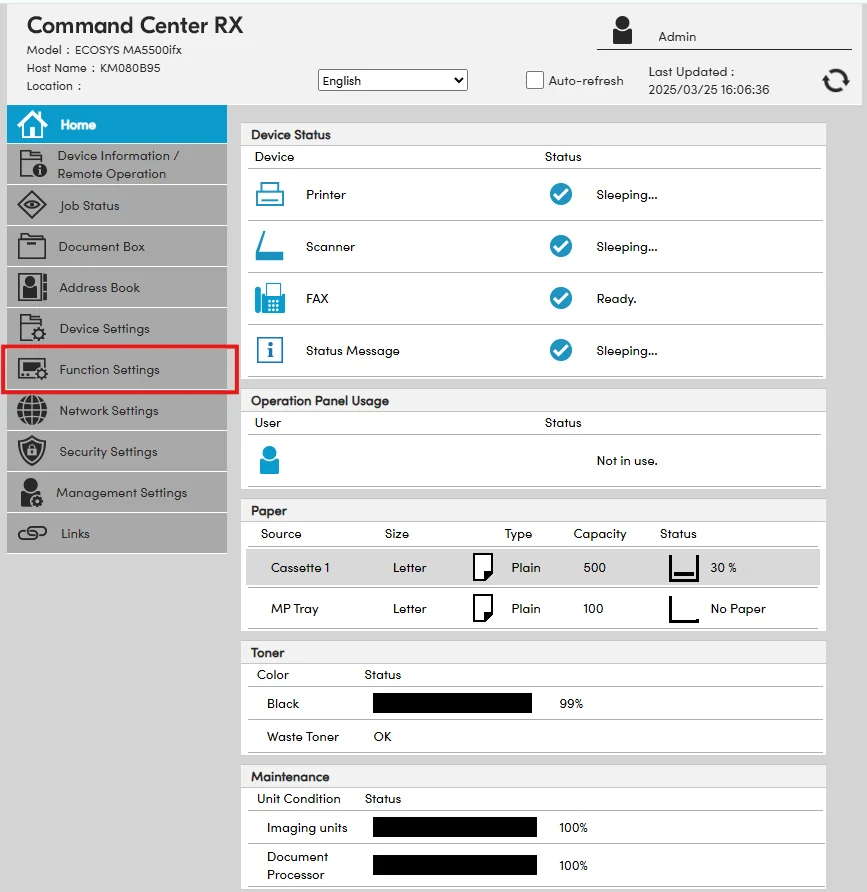
Task: Go to Management Settings
Action: tap(121, 493)
